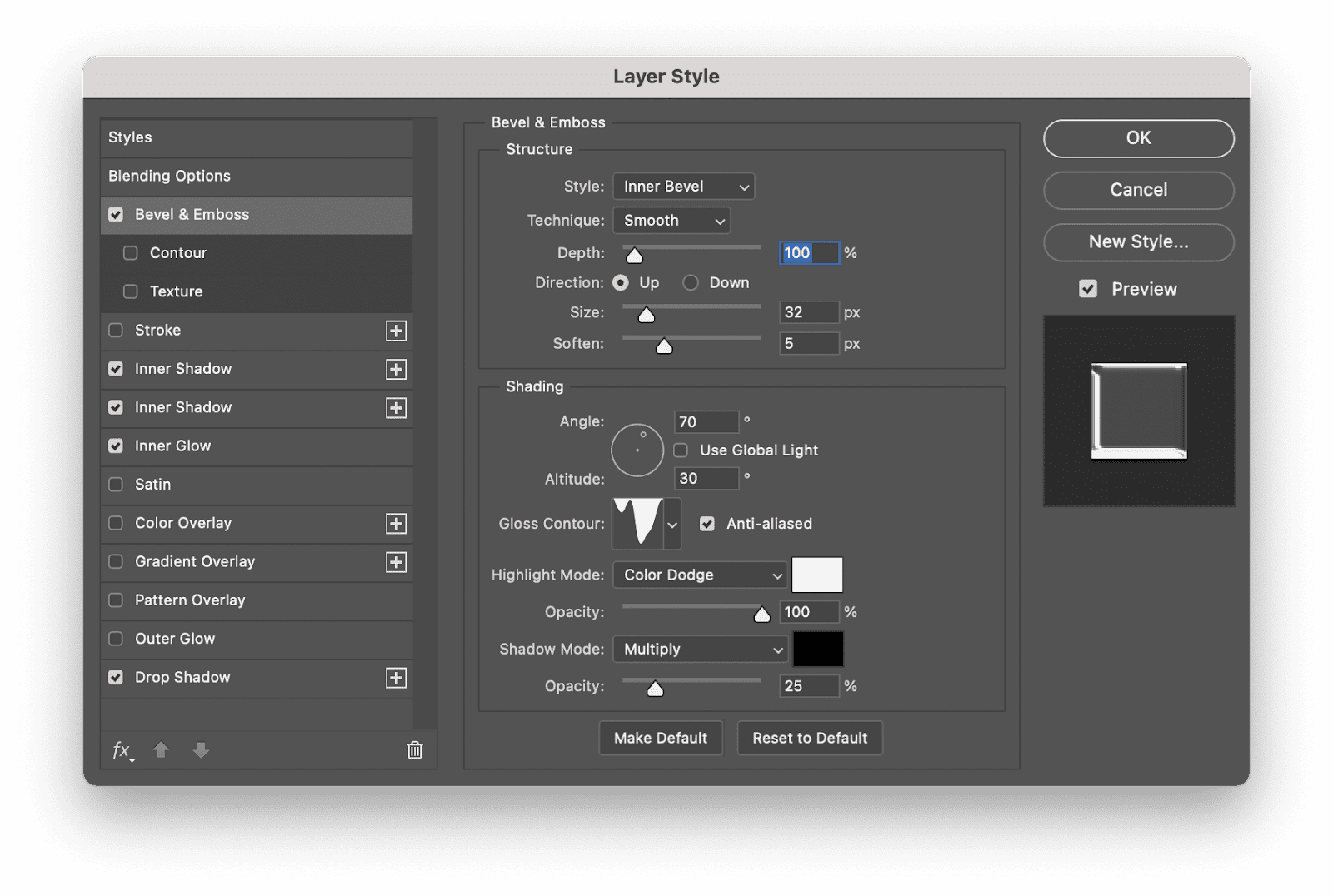Delete style using the trash icon
The image size is (1333, 896).
pos(414,750)
